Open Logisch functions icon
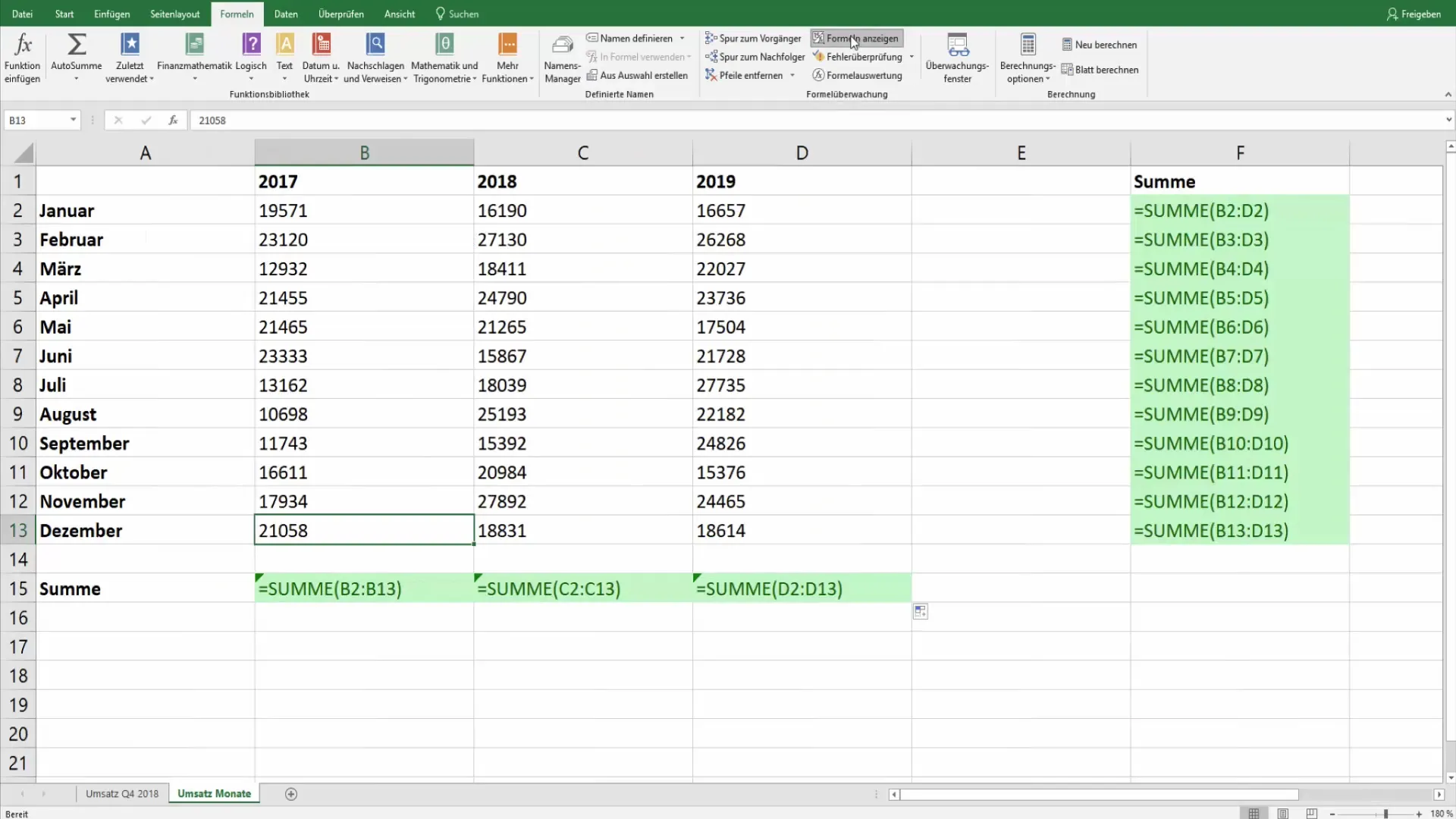The image size is (1456, 819). point(251,44)
